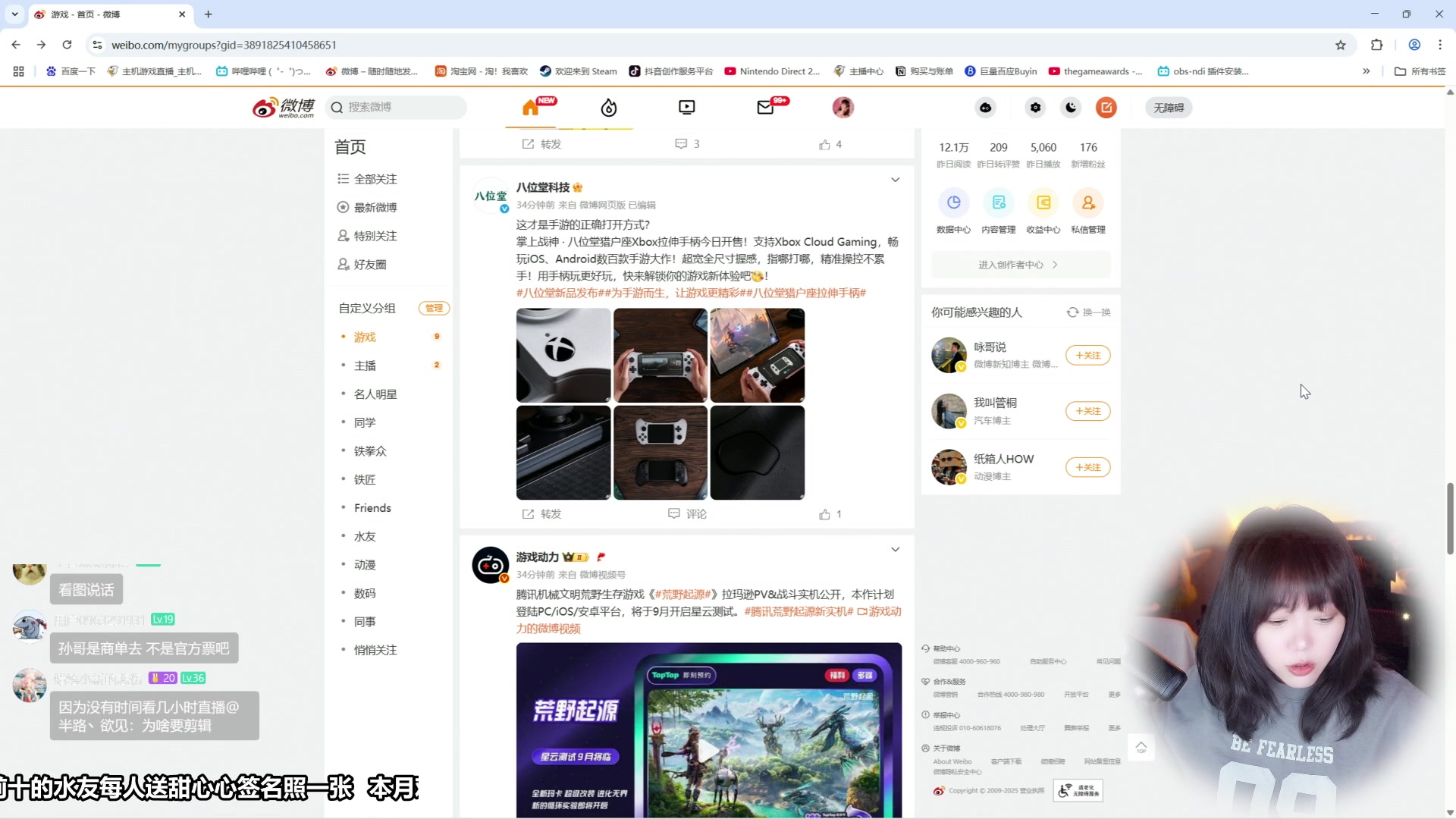Viewport: 1456px width, 819px height.
Task: Open 内容管理 content management icon
Action: (x=999, y=202)
